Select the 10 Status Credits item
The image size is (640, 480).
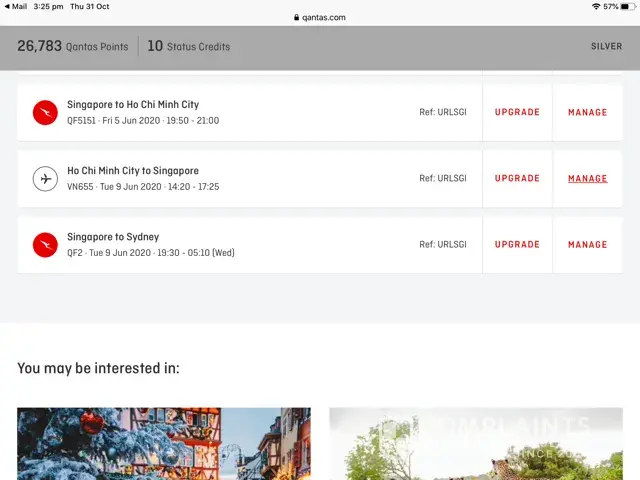point(188,46)
